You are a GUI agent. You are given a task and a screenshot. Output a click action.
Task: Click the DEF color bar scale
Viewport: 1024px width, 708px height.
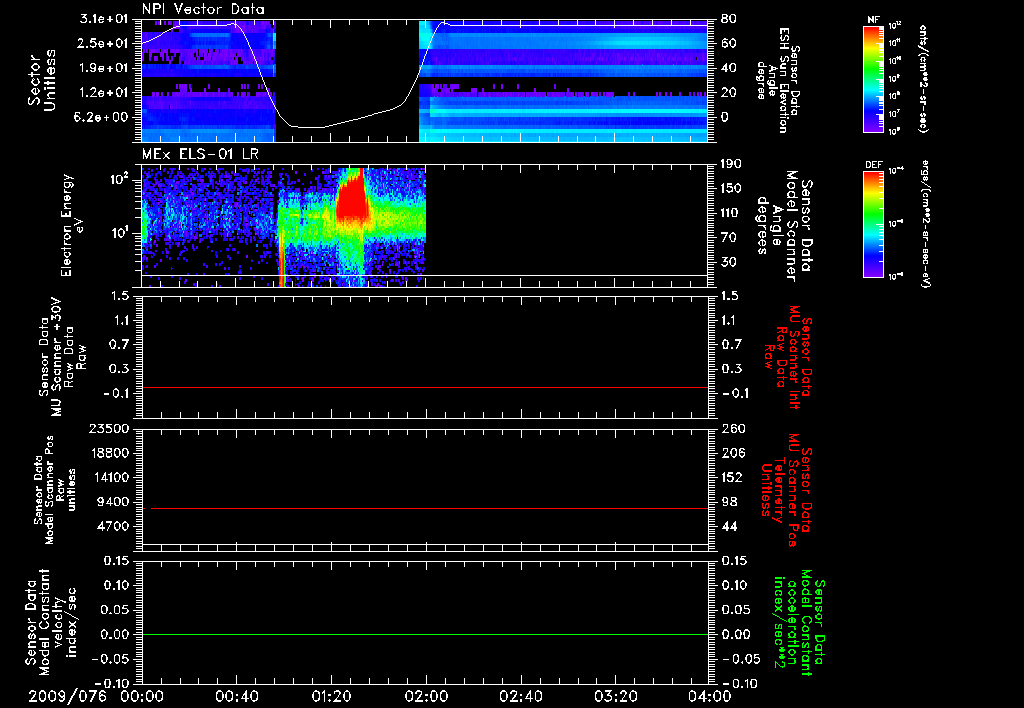(873, 224)
